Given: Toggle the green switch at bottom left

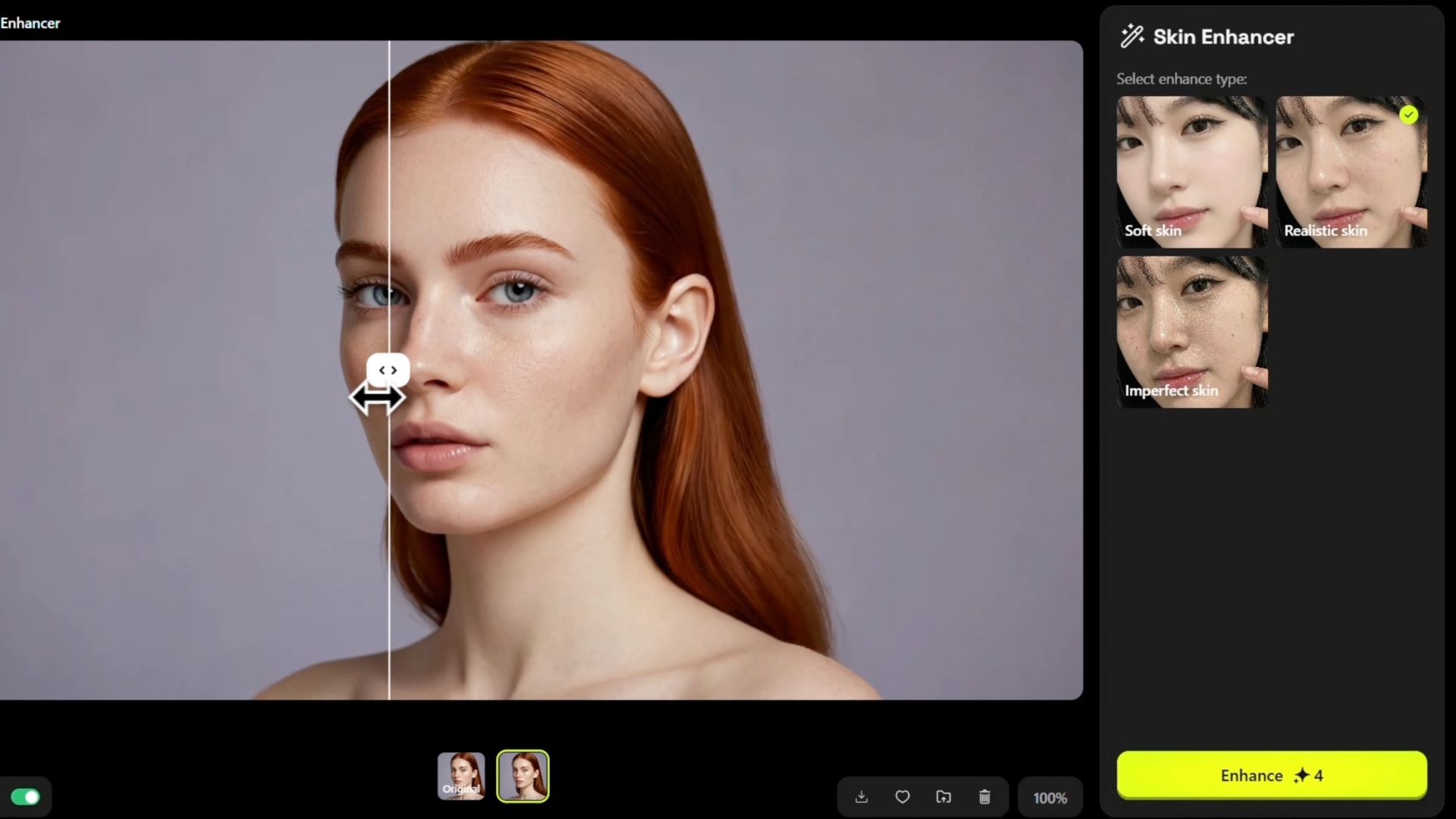Looking at the screenshot, I should click(25, 797).
